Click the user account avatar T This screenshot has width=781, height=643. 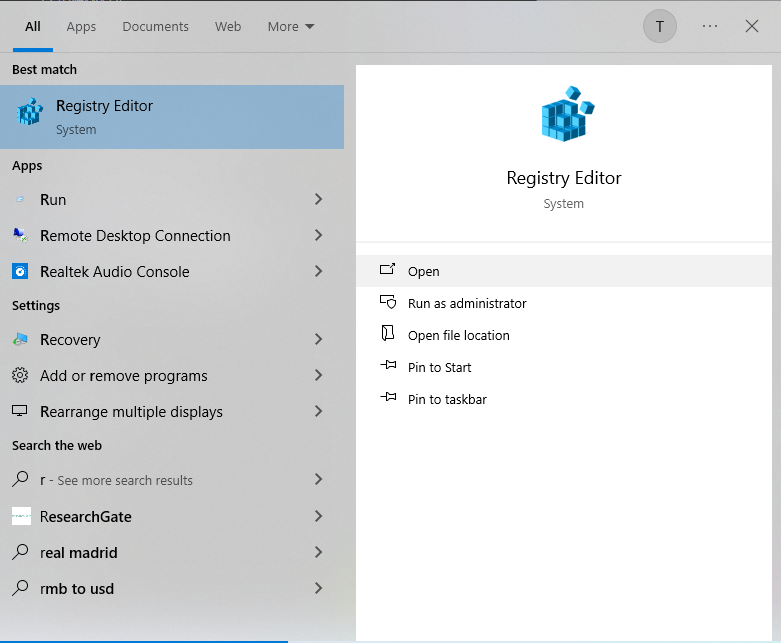coord(660,27)
